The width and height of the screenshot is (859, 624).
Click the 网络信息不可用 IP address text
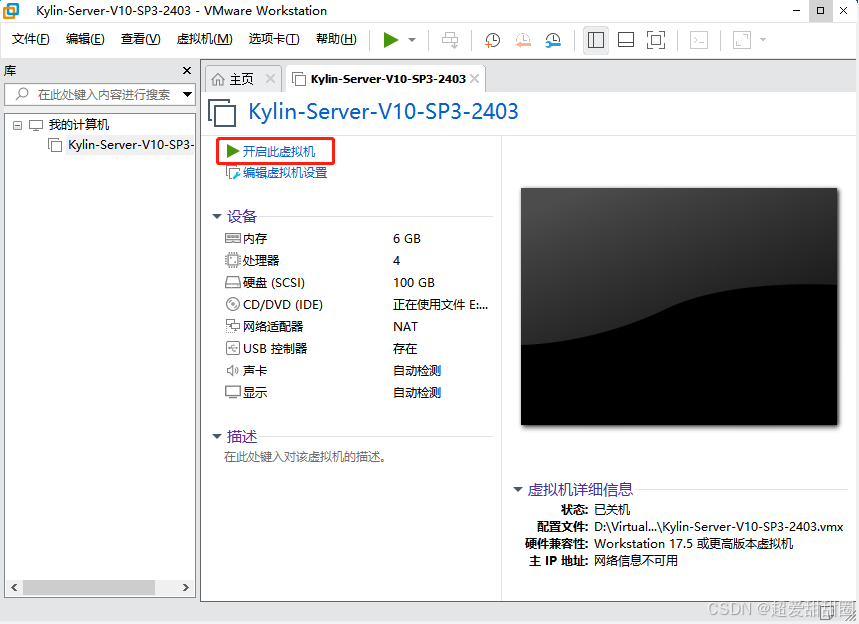[x=636, y=560]
